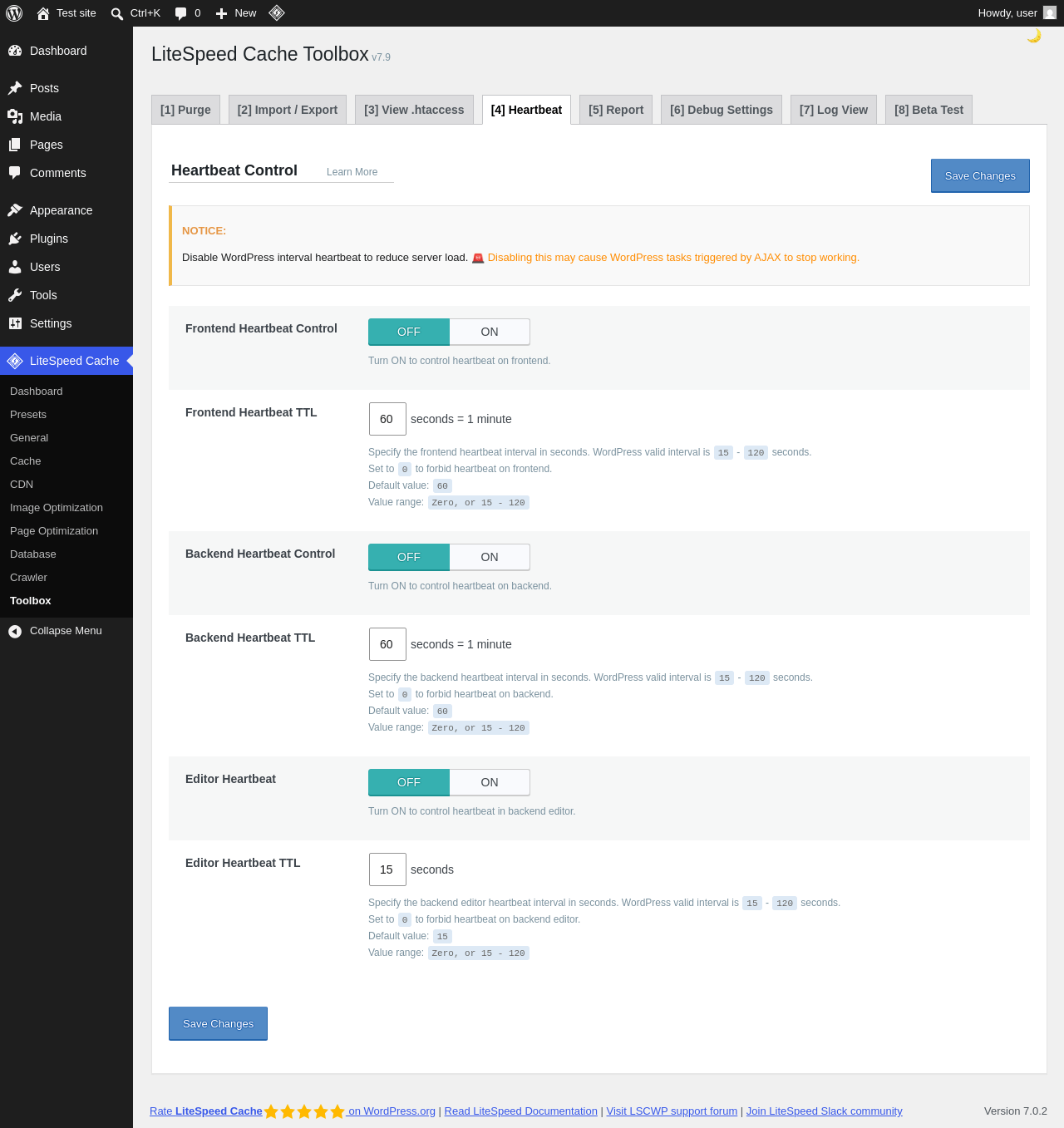This screenshot has height=1128, width=1064.
Task: Select the Toolbox submenu item
Action: (x=66, y=601)
